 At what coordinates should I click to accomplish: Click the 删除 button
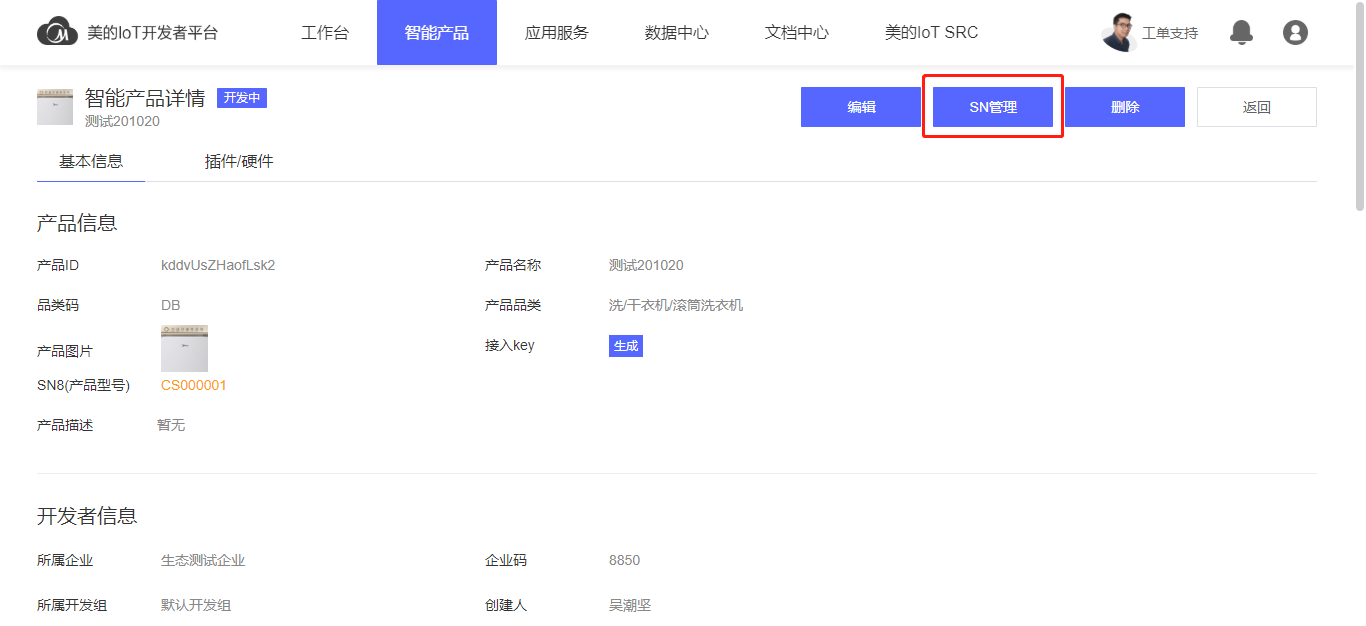tap(1125, 107)
